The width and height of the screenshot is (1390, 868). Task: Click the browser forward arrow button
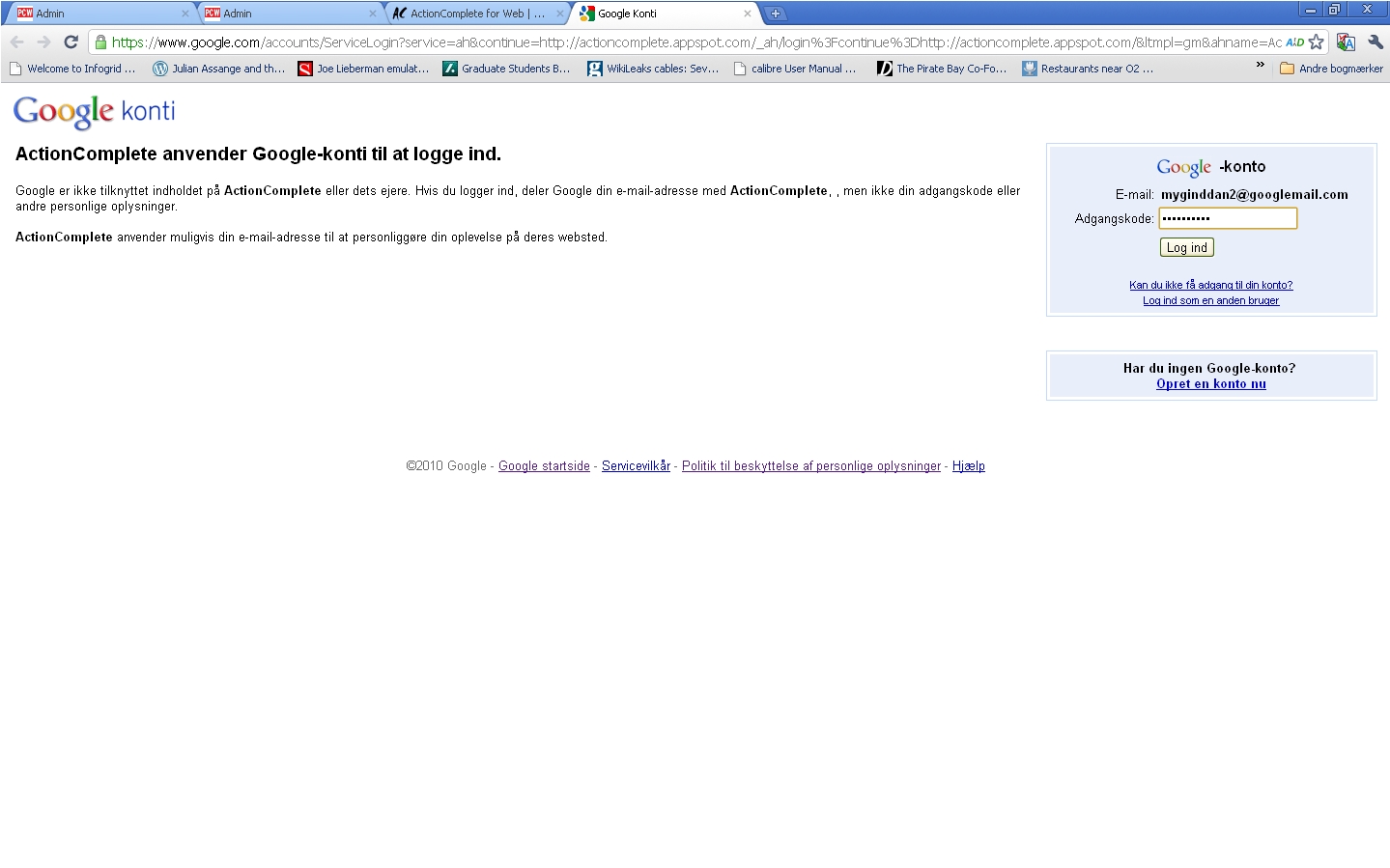tap(43, 42)
